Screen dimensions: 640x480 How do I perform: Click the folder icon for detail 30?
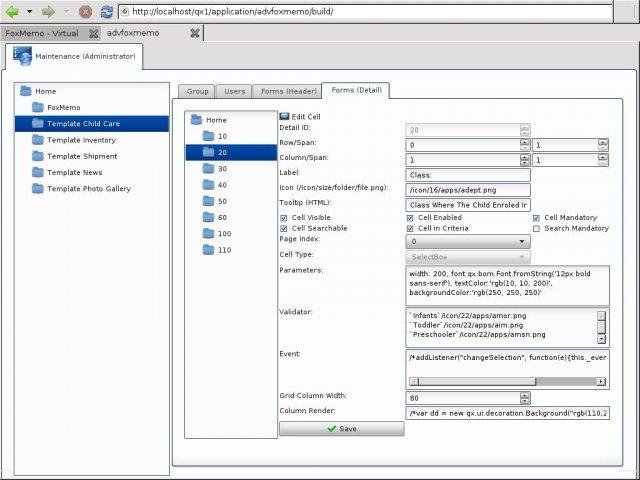(x=209, y=169)
